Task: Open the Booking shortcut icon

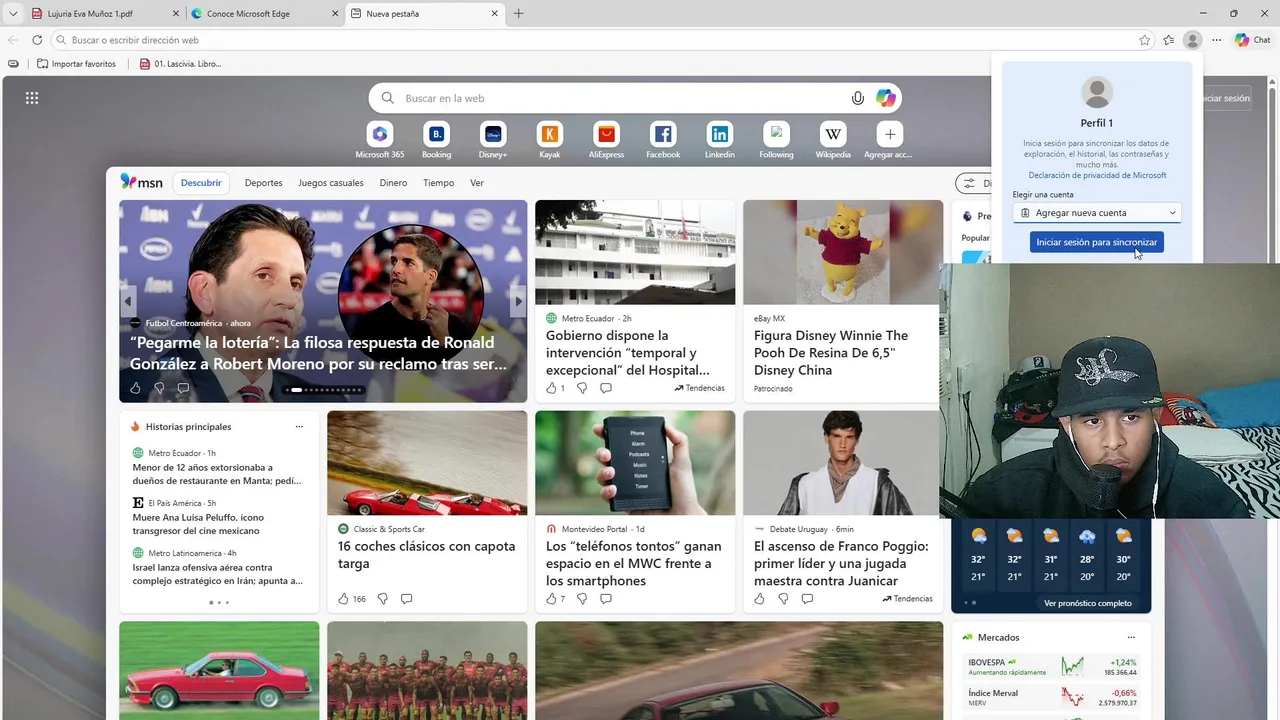Action: pyautogui.click(x=436, y=134)
